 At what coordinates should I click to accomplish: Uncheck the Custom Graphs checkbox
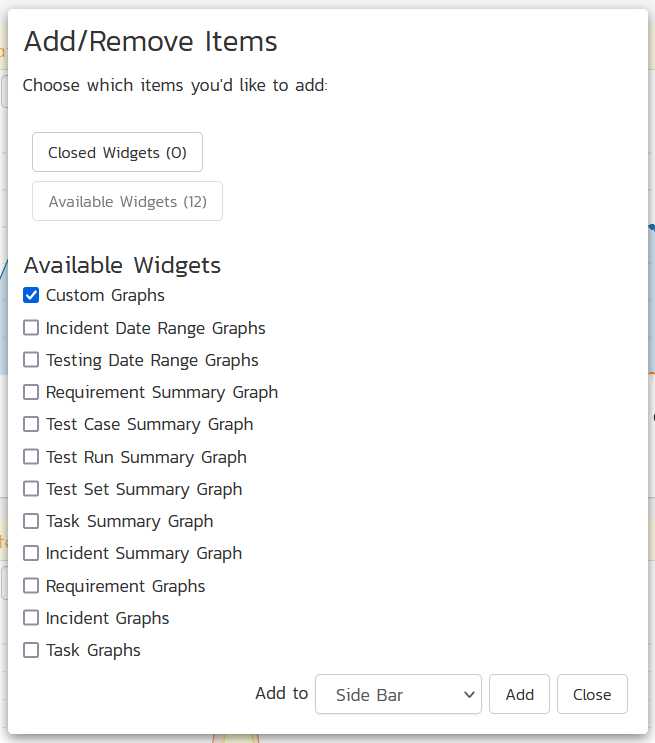coord(31,295)
